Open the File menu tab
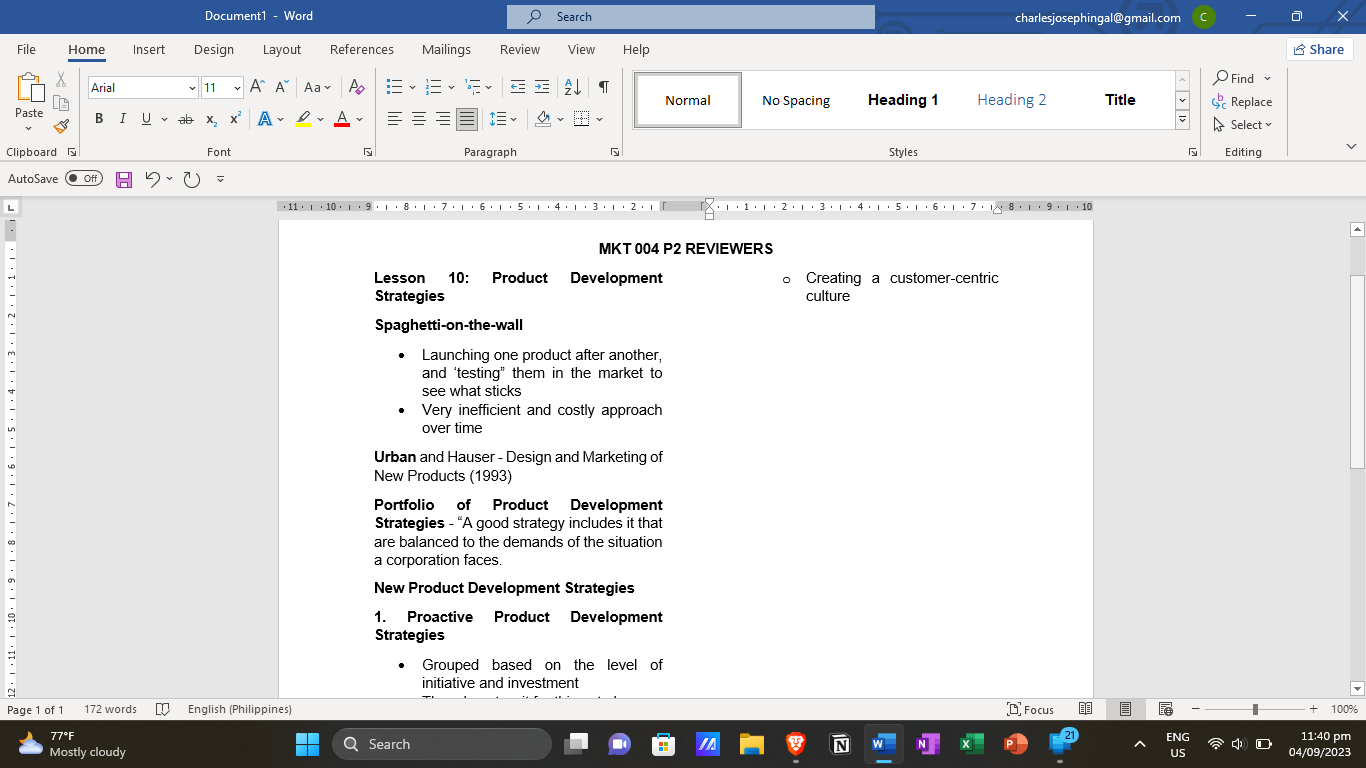The height and width of the screenshot is (768, 1366). [x=26, y=49]
